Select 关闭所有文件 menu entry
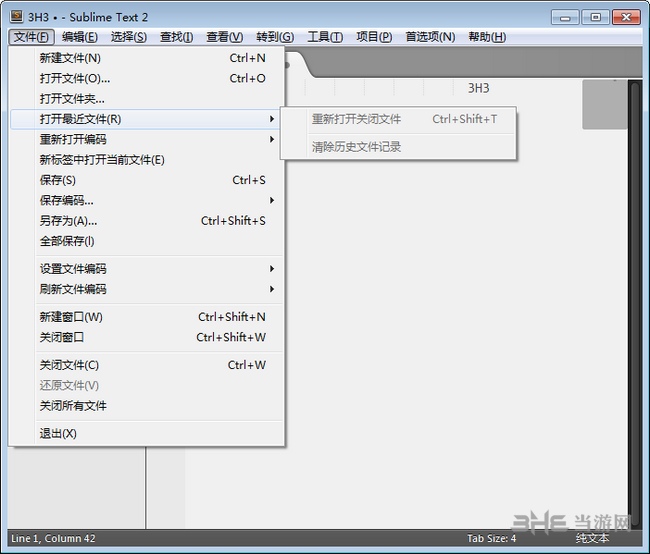This screenshot has width=650, height=554. coord(147,406)
